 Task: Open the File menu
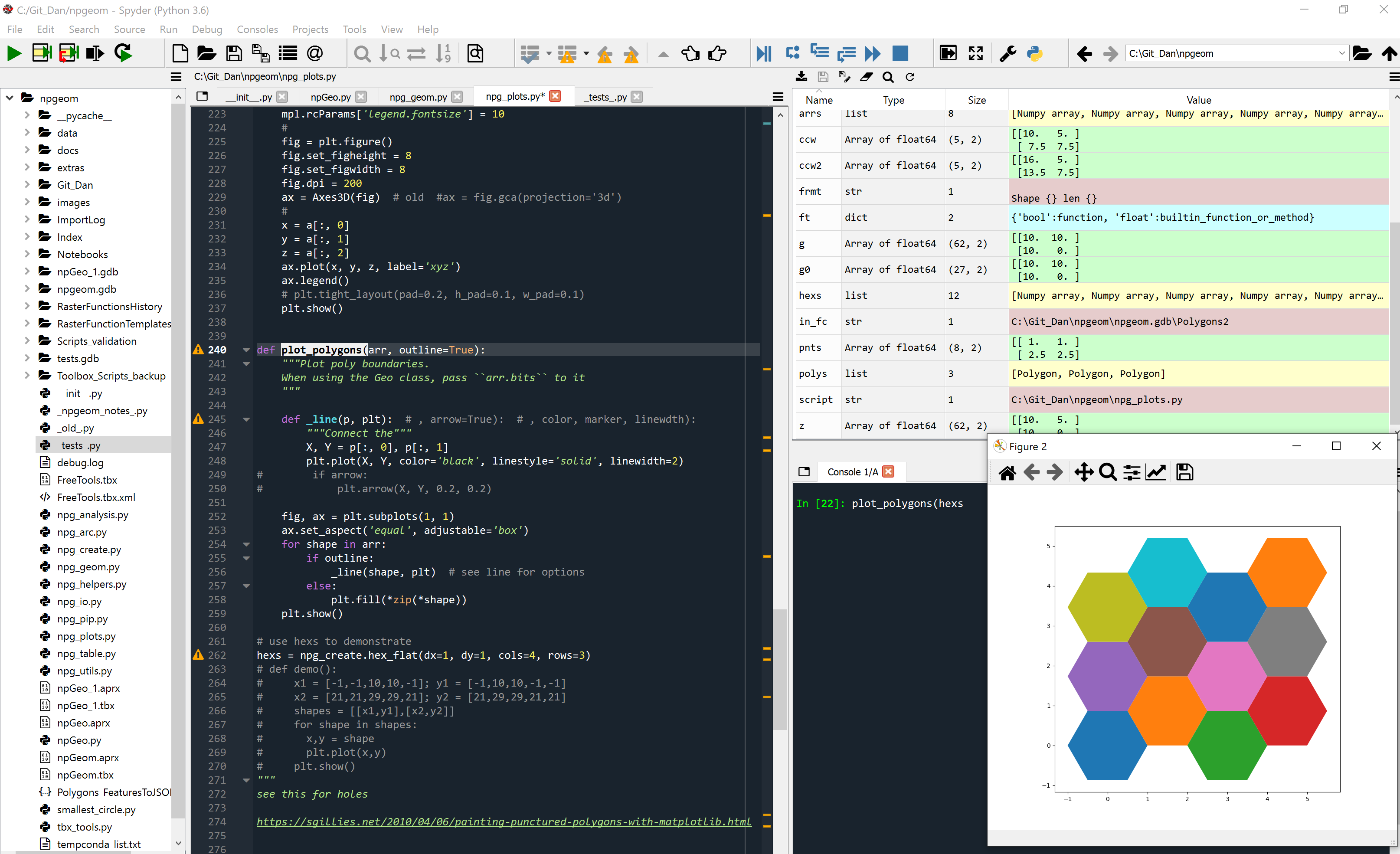[15, 29]
